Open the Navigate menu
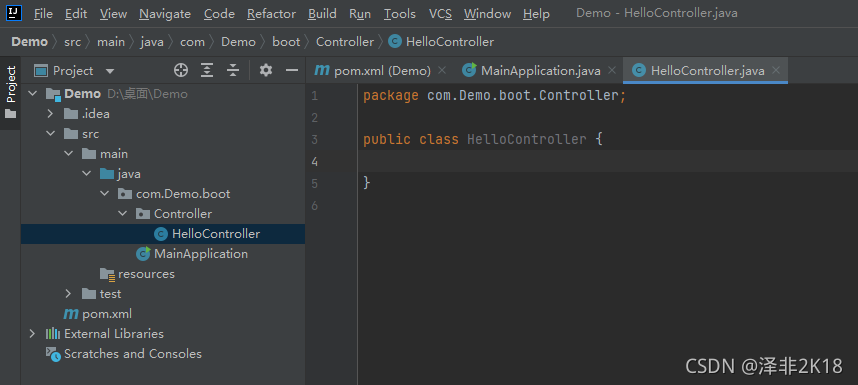858x385 pixels. point(165,14)
